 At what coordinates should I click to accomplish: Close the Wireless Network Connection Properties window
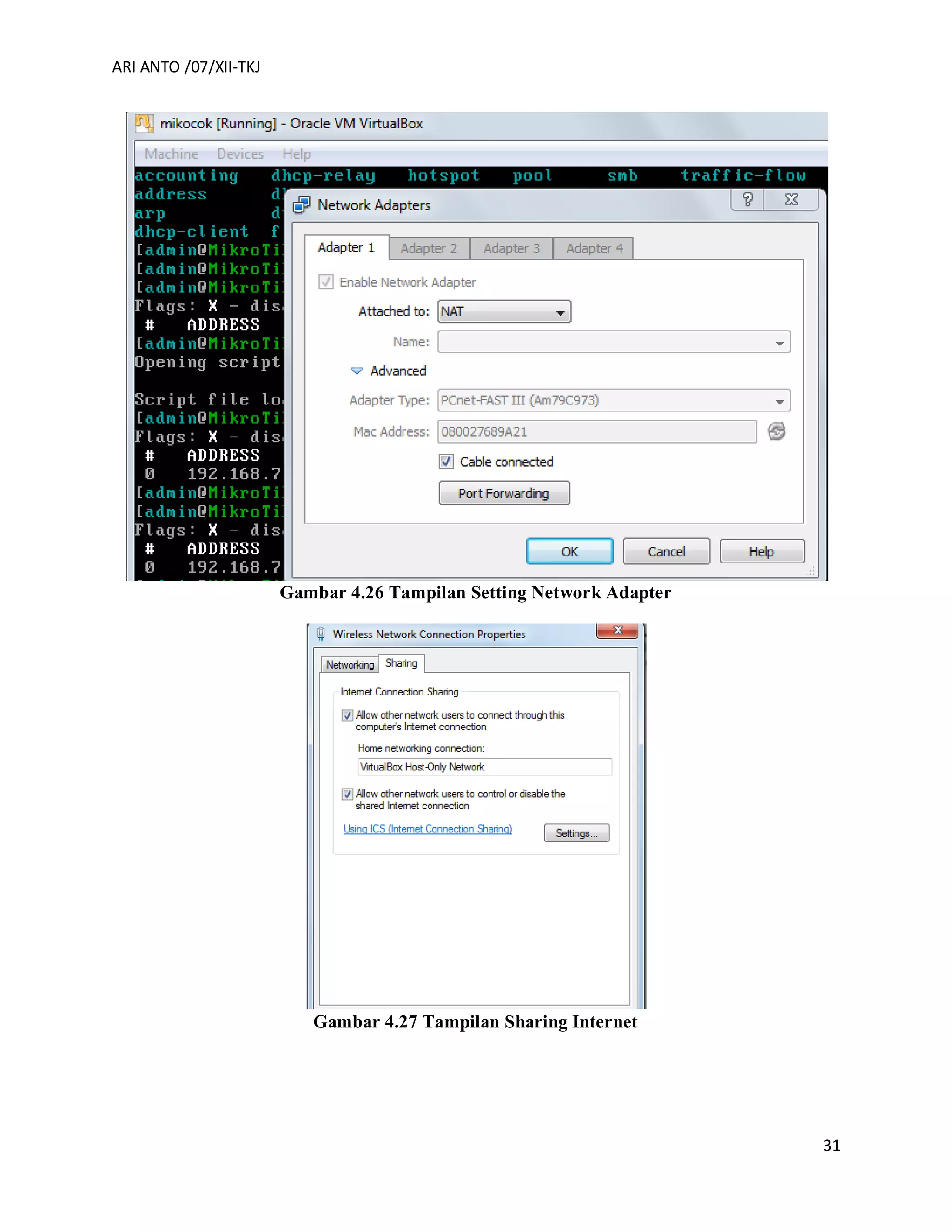point(618,631)
